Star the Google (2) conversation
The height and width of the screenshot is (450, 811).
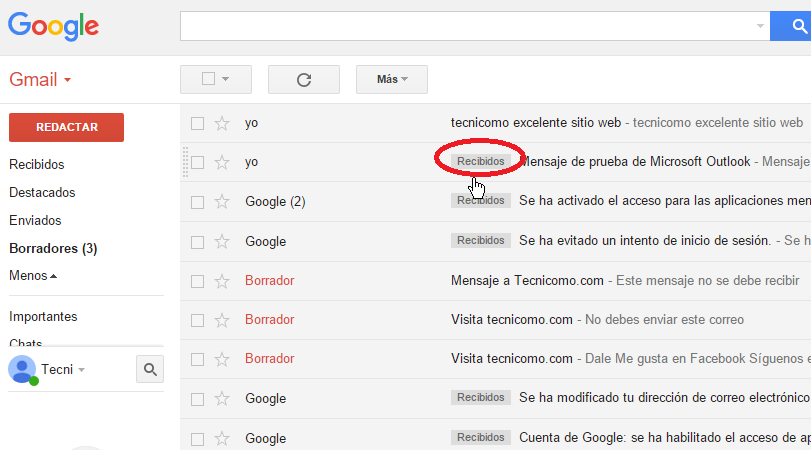(x=222, y=201)
